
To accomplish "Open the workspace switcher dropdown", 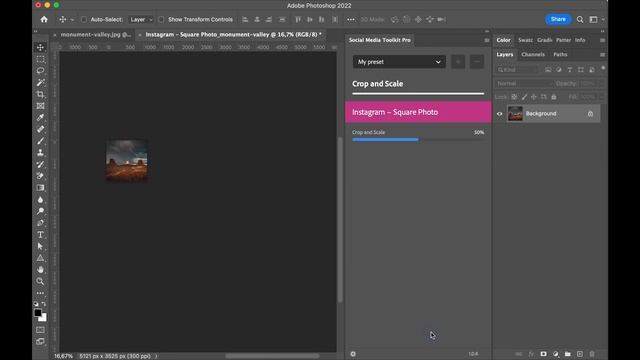I will (x=596, y=20).
